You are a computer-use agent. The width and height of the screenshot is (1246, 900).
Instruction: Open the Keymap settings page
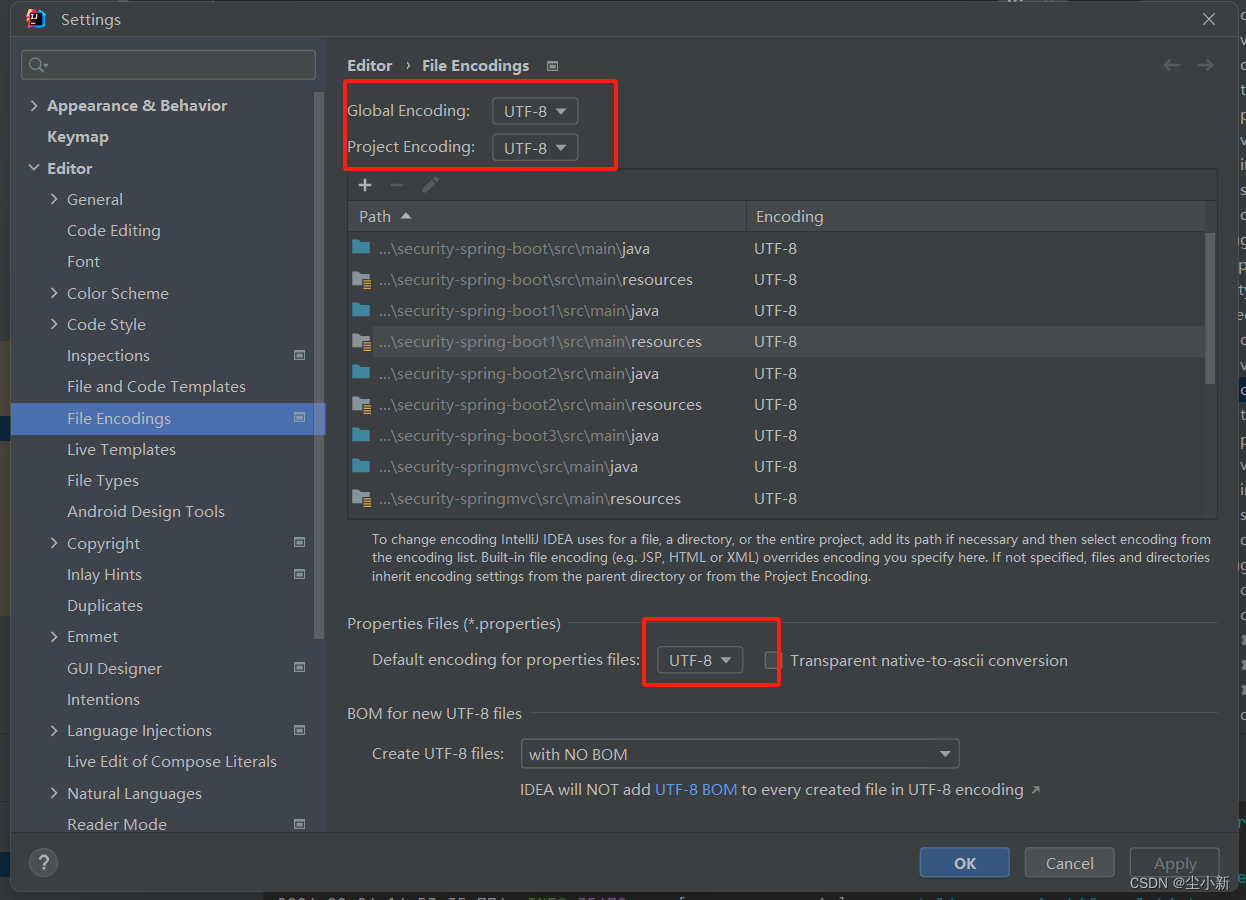78,137
